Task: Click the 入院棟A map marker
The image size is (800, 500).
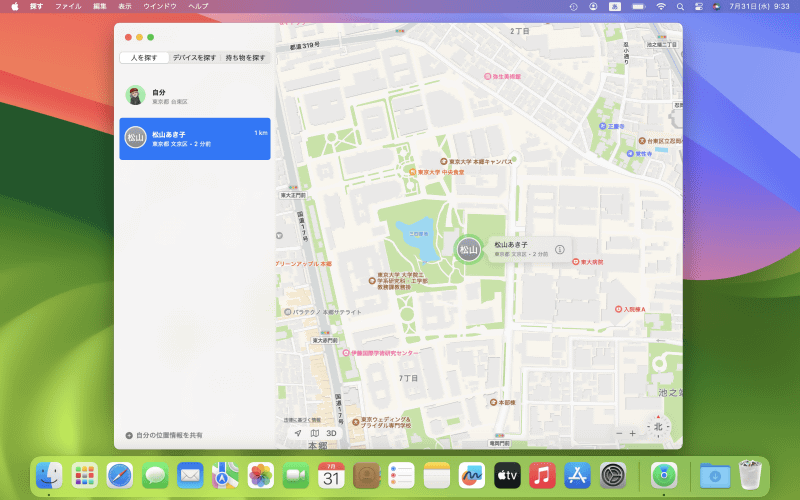Action: 618,309
